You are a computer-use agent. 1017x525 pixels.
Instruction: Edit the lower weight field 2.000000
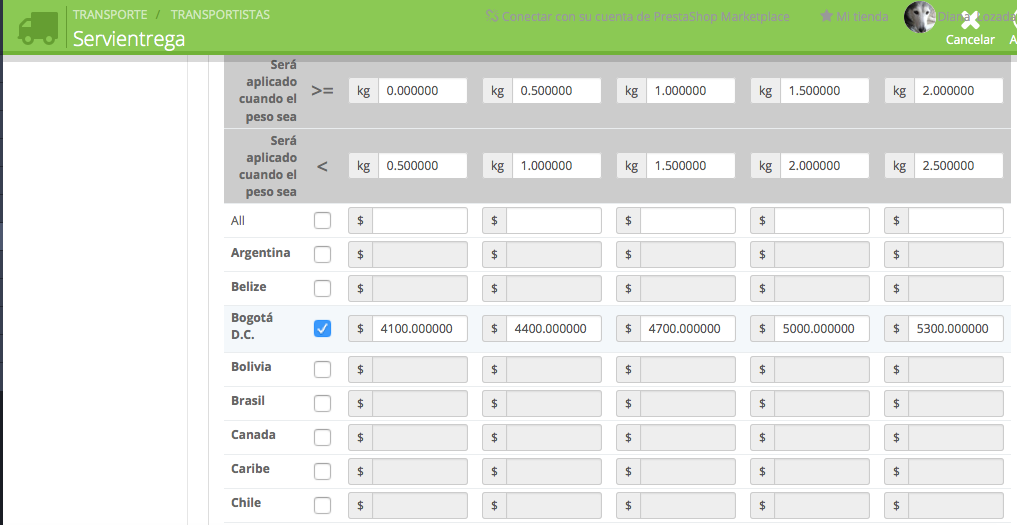click(x=959, y=90)
